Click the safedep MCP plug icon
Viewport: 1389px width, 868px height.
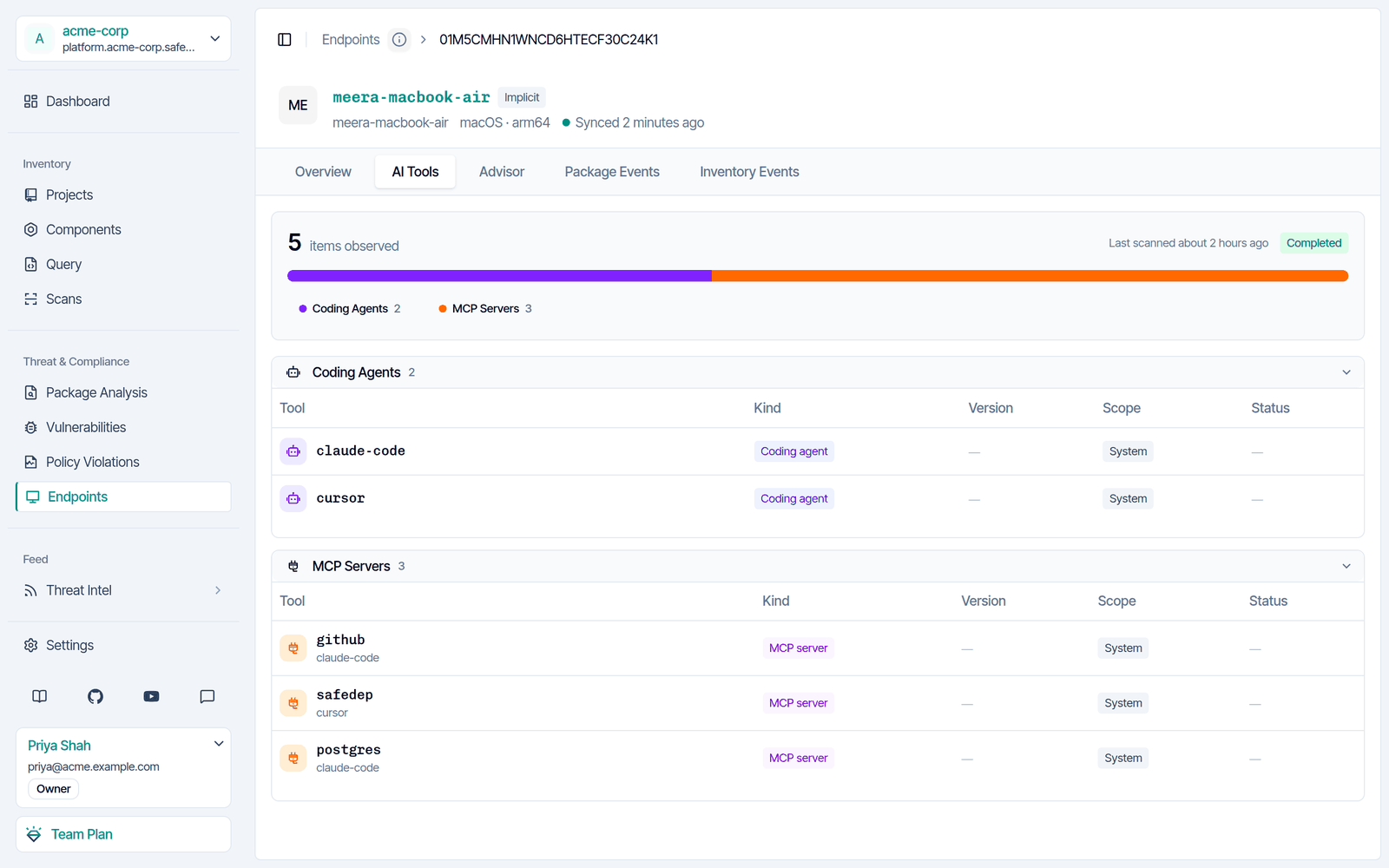(x=293, y=703)
